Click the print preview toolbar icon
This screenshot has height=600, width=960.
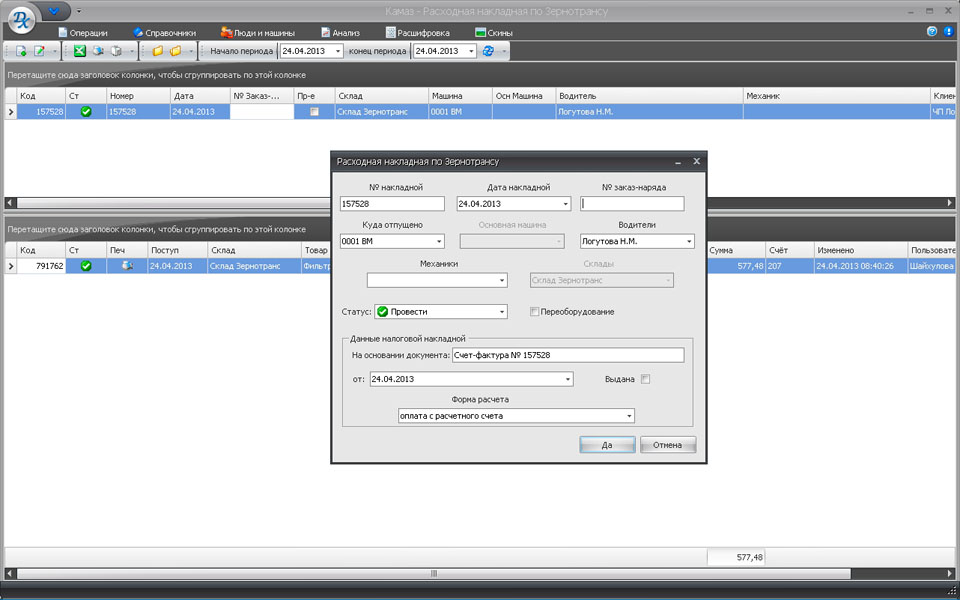coord(98,51)
